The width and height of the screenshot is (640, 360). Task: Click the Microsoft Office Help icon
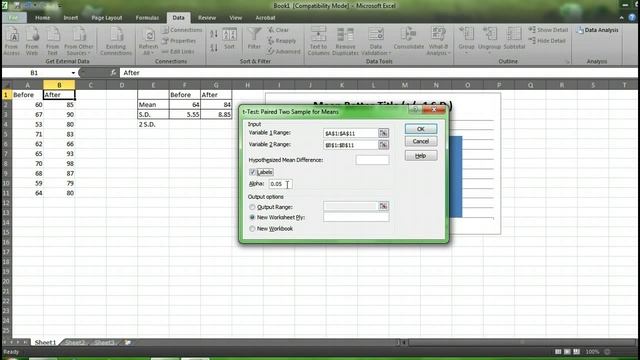tap(632, 18)
